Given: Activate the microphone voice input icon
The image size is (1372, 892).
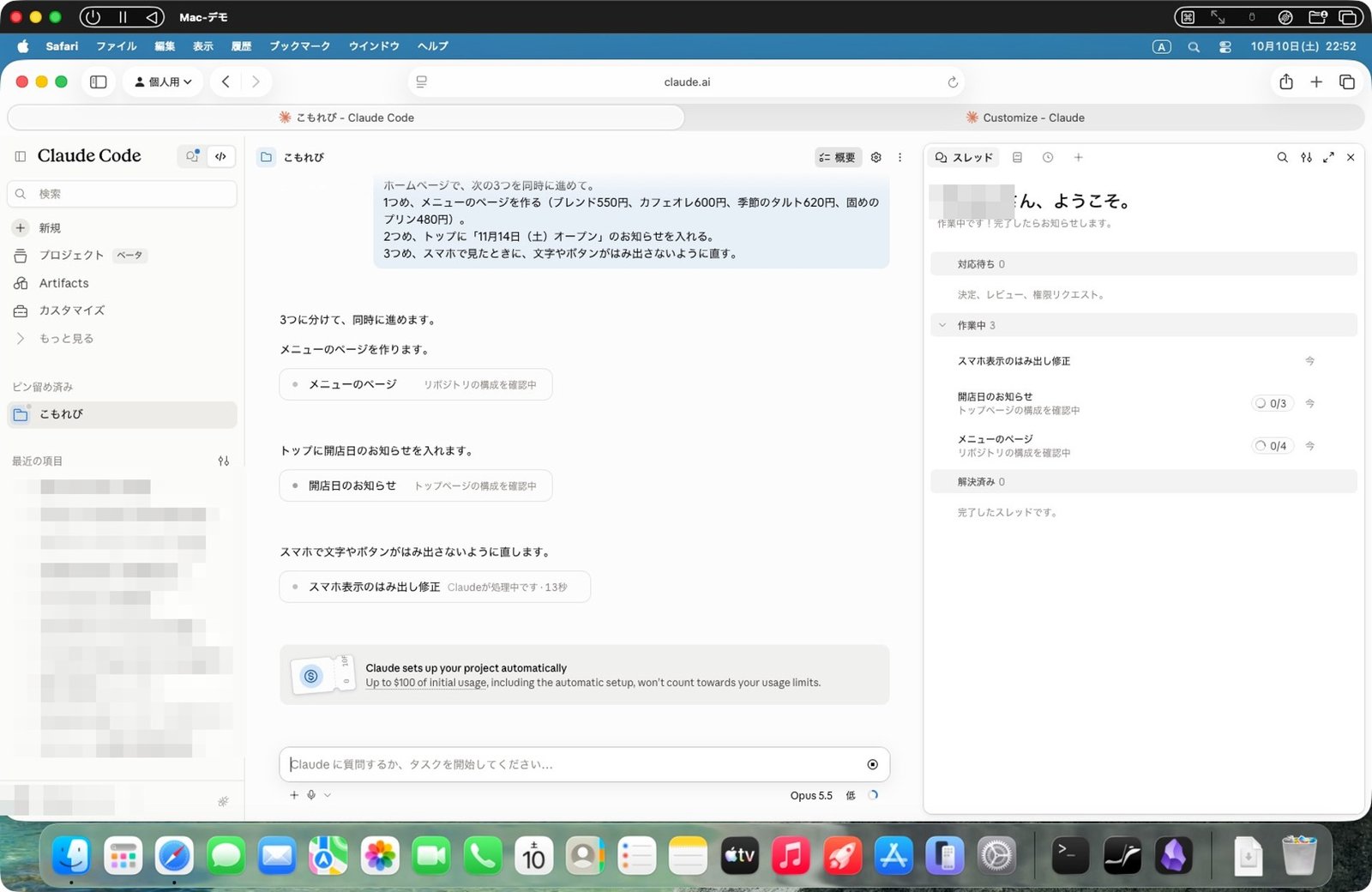Looking at the screenshot, I should pos(311,795).
